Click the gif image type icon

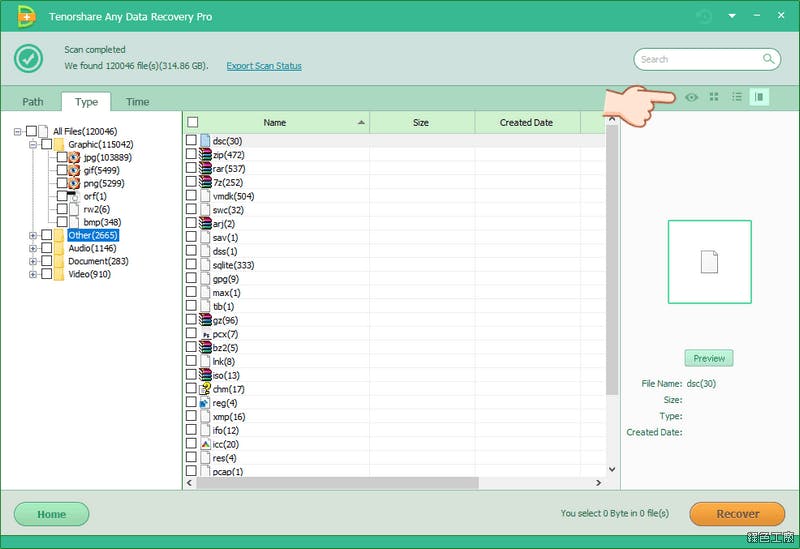(x=74, y=170)
